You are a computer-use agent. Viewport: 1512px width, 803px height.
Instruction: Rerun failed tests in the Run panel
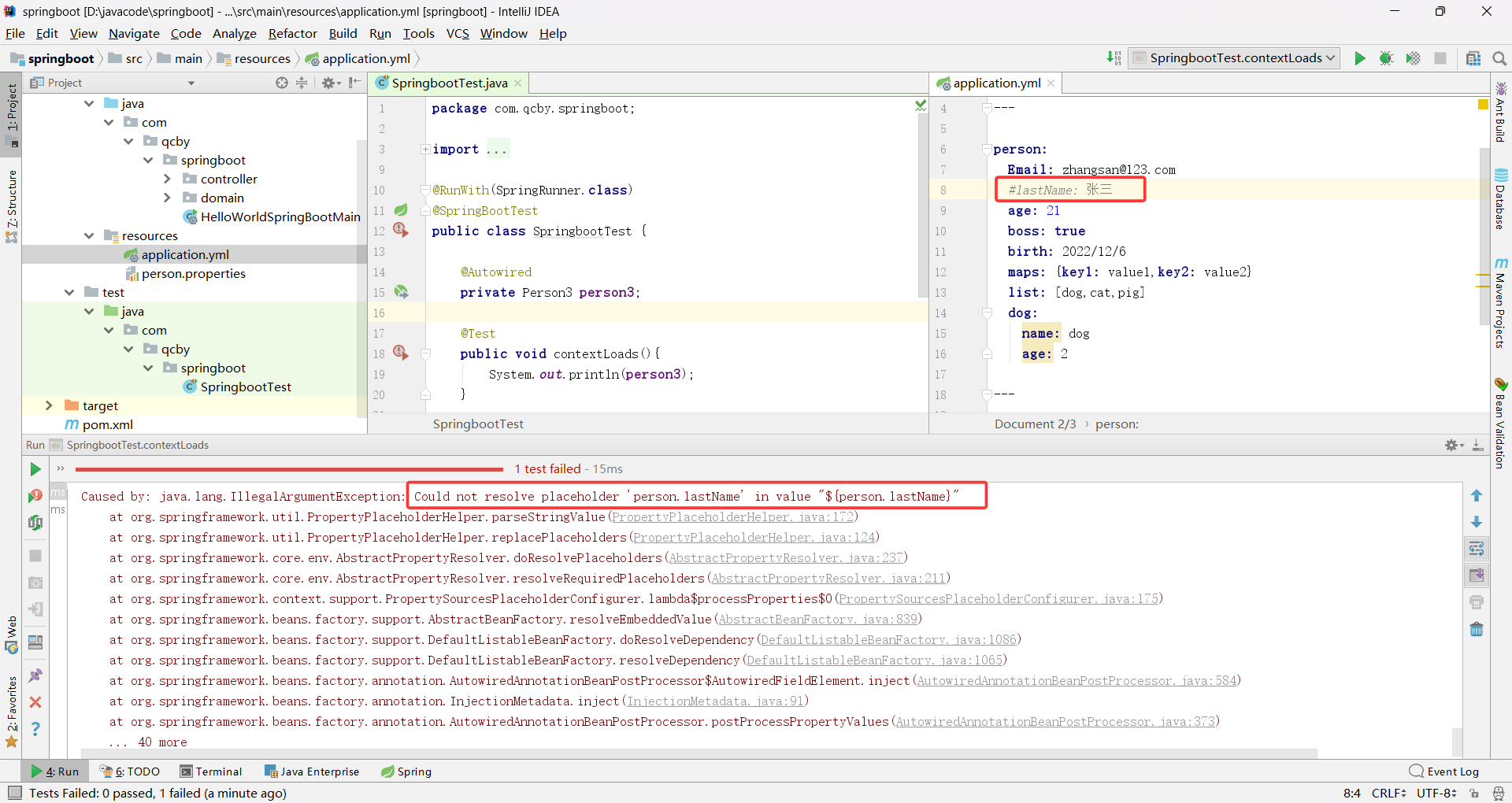[x=35, y=496]
